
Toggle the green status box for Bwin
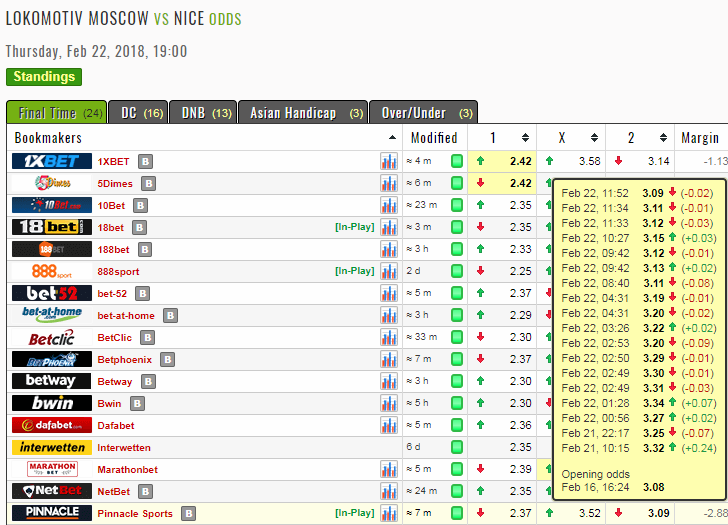pyautogui.click(x=457, y=403)
